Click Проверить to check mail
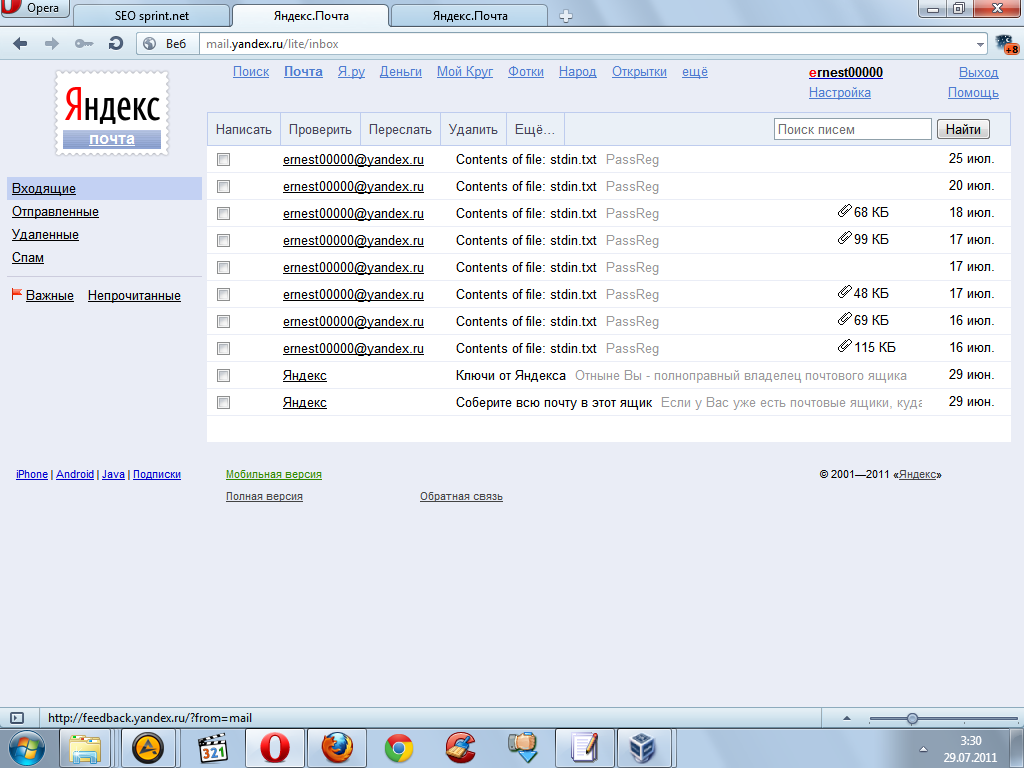The image size is (1024, 768). pyautogui.click(x=320, y=129)
